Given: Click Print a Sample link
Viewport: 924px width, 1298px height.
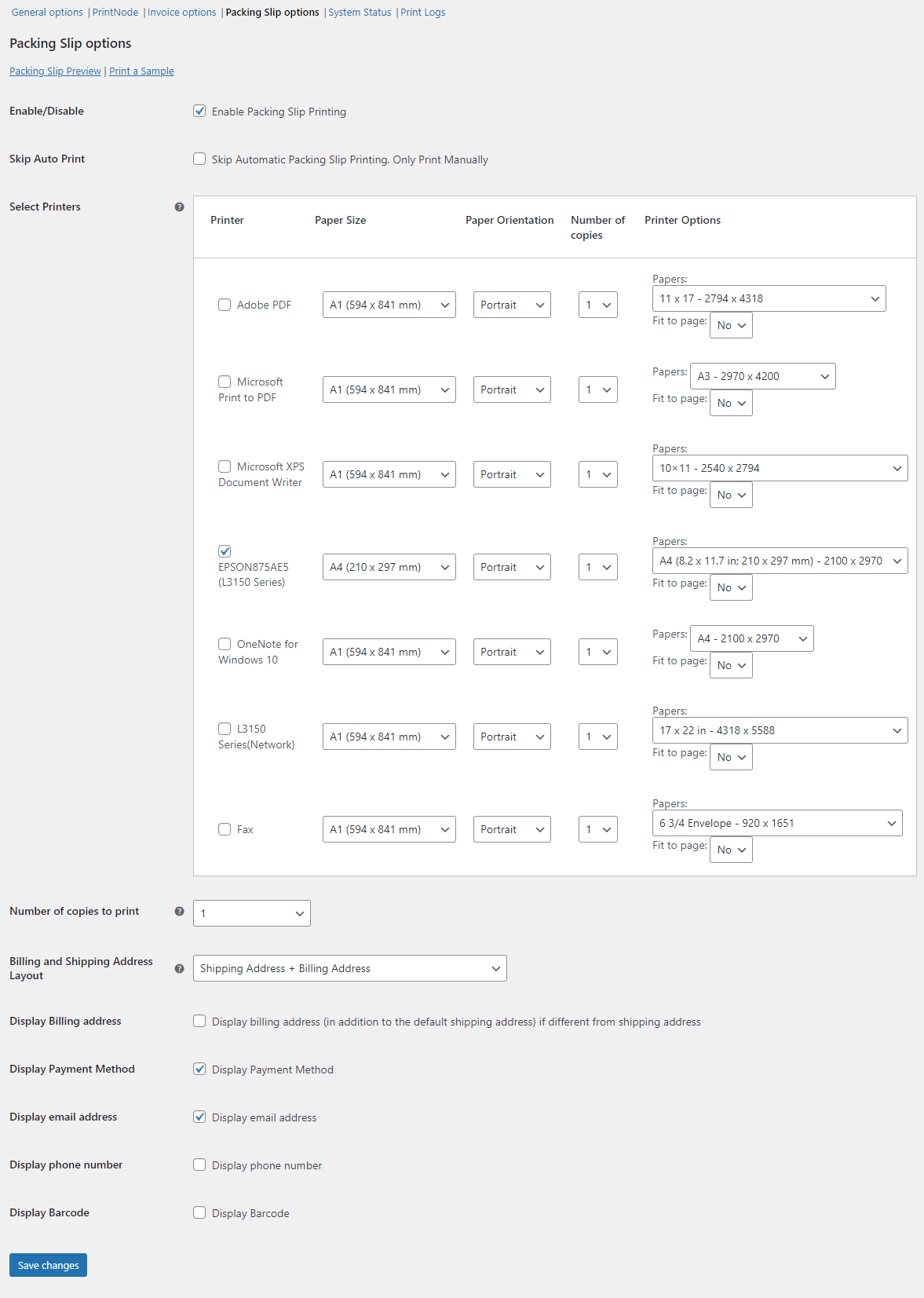Looking at the screenshot, I should pyautogui.click(x=141, y=71).
